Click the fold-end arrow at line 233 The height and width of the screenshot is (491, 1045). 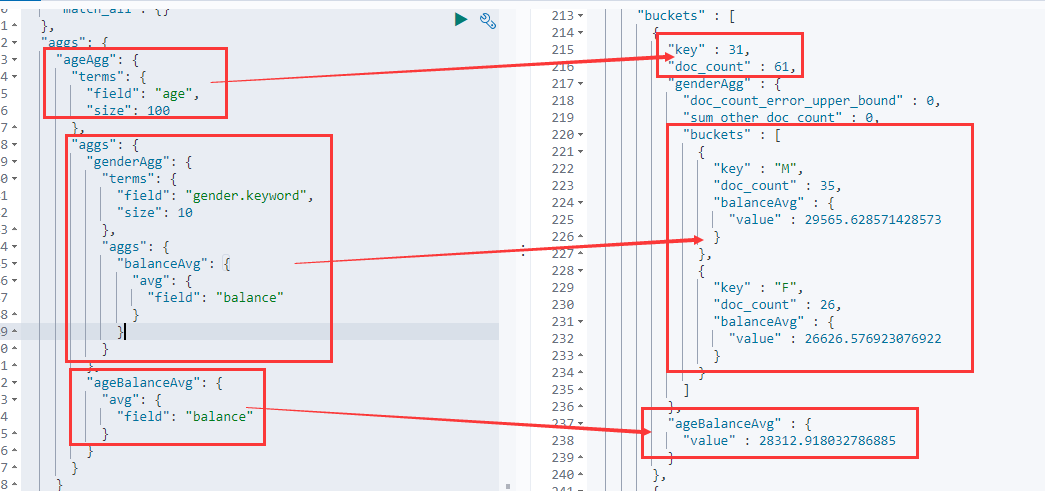(x=580, y=356)
